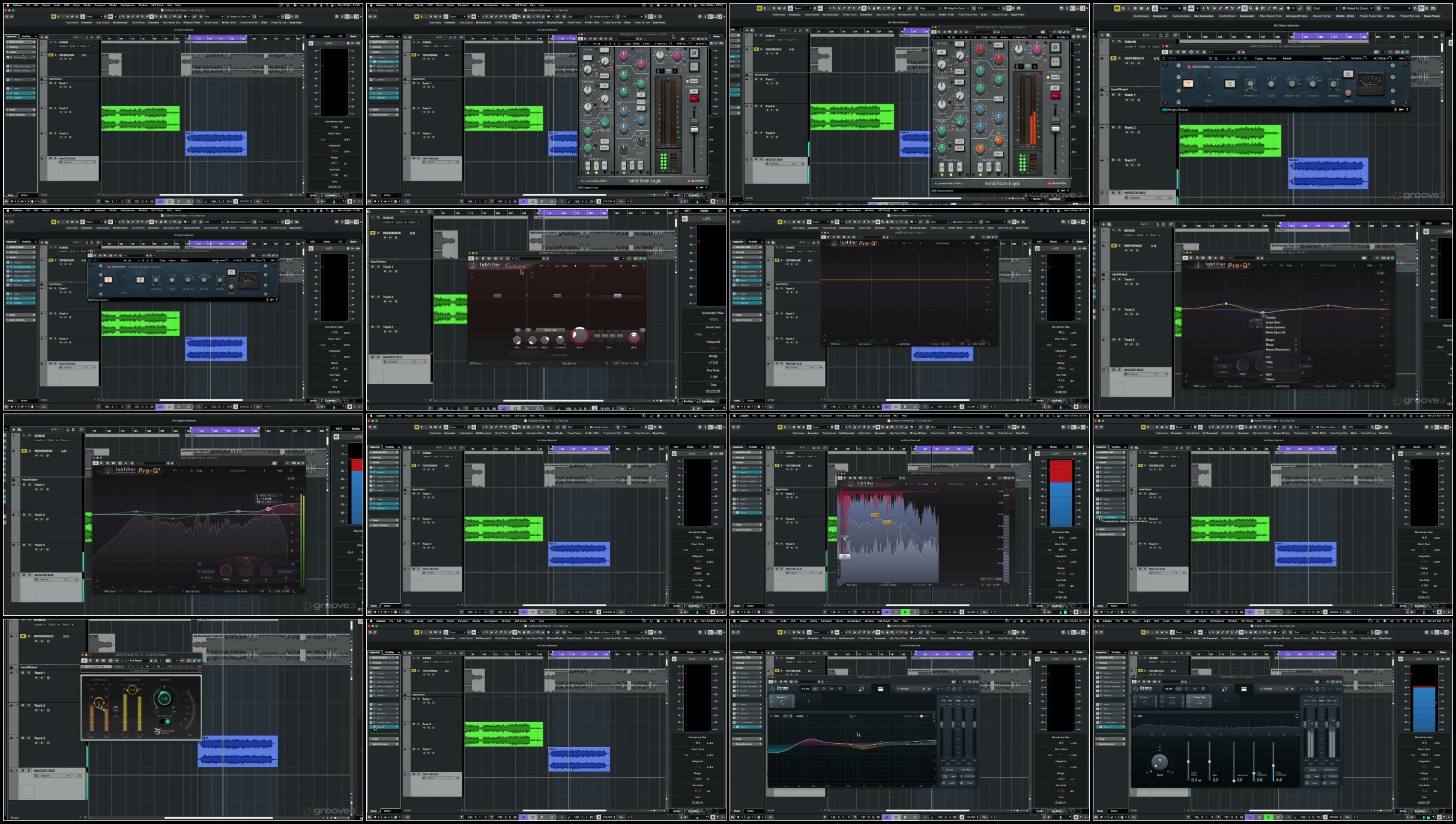Viewport: 1456px width, 824px height.
Task: Click transport Play, SSL frame with menu bar
Action: pos(542,201)
